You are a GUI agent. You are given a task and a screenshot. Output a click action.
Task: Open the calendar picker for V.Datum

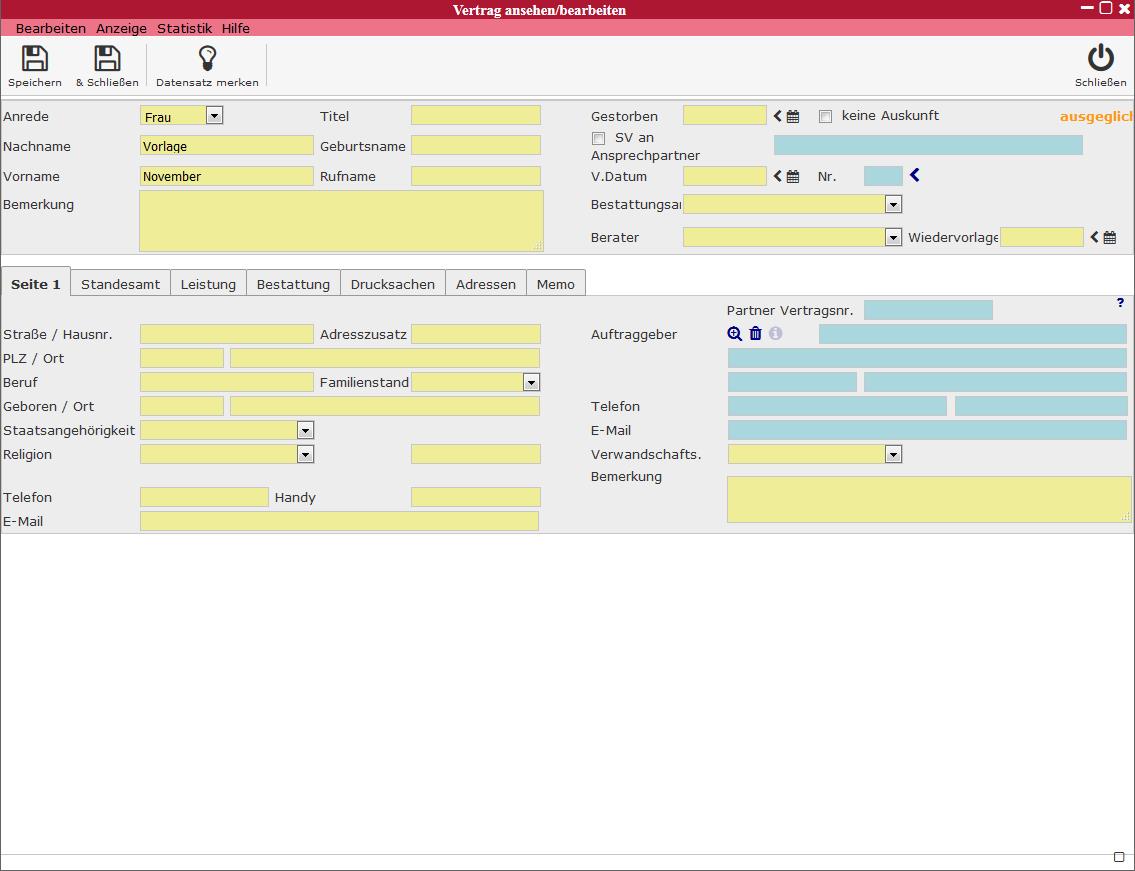click(793, 177)
